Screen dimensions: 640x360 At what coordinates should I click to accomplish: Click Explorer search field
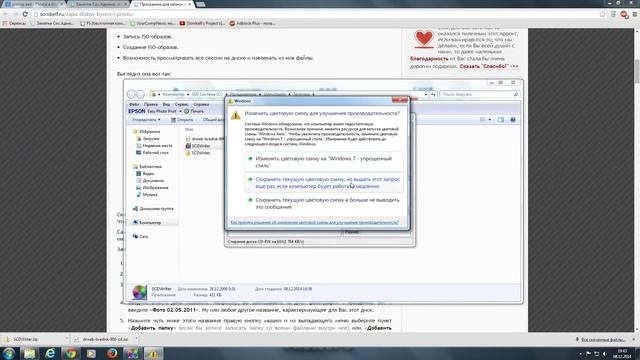click(x=480, y=94)
